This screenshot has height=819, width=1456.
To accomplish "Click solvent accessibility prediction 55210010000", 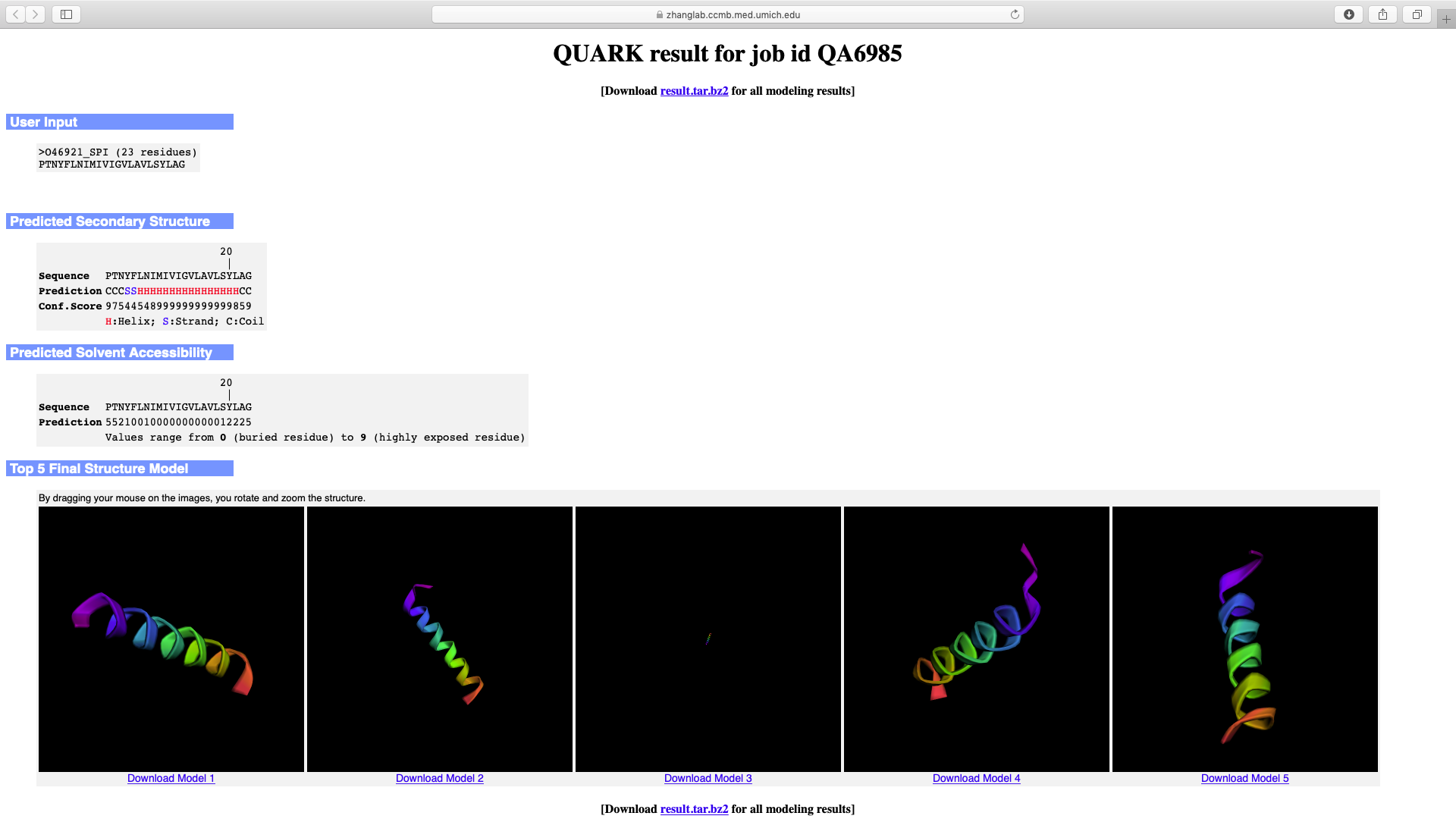I will [x=178, y=422].
